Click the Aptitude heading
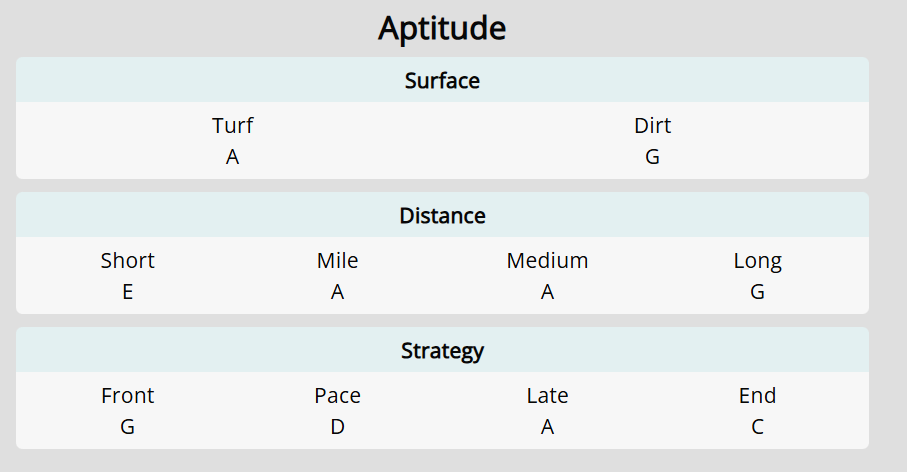This screenshot has width=907, height=472. point(442,28)
